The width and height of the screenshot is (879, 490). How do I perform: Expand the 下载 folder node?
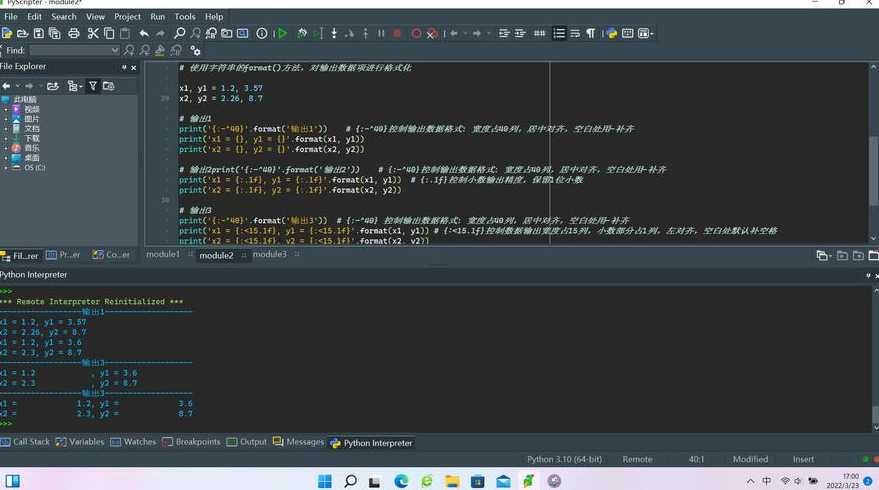click(x=6, y=138)
